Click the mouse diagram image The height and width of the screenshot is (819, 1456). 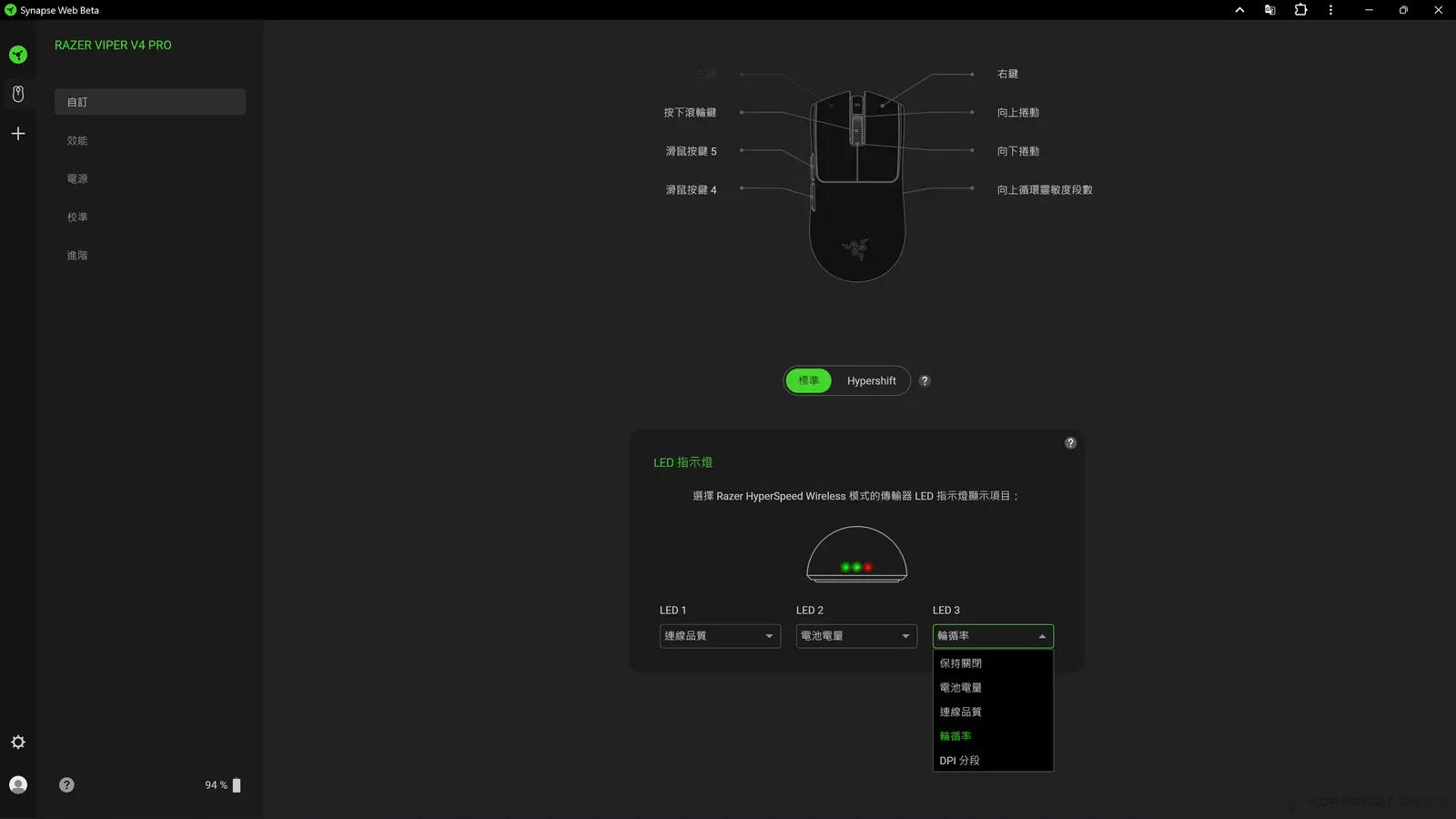[x=857, y=186]
